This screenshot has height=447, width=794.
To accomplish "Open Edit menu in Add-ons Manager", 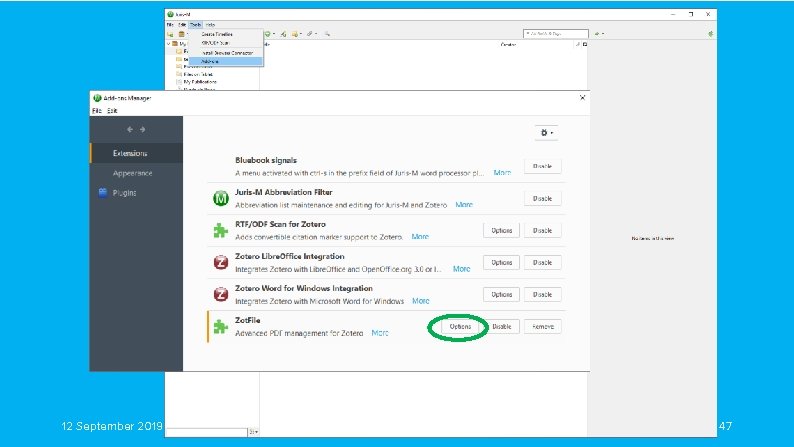I will click(112, 110).
